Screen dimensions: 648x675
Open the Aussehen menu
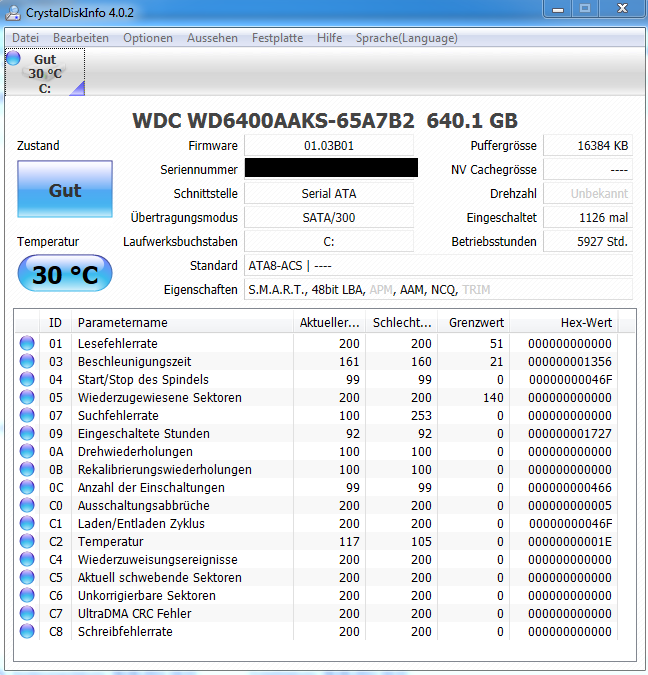[212, 38]
